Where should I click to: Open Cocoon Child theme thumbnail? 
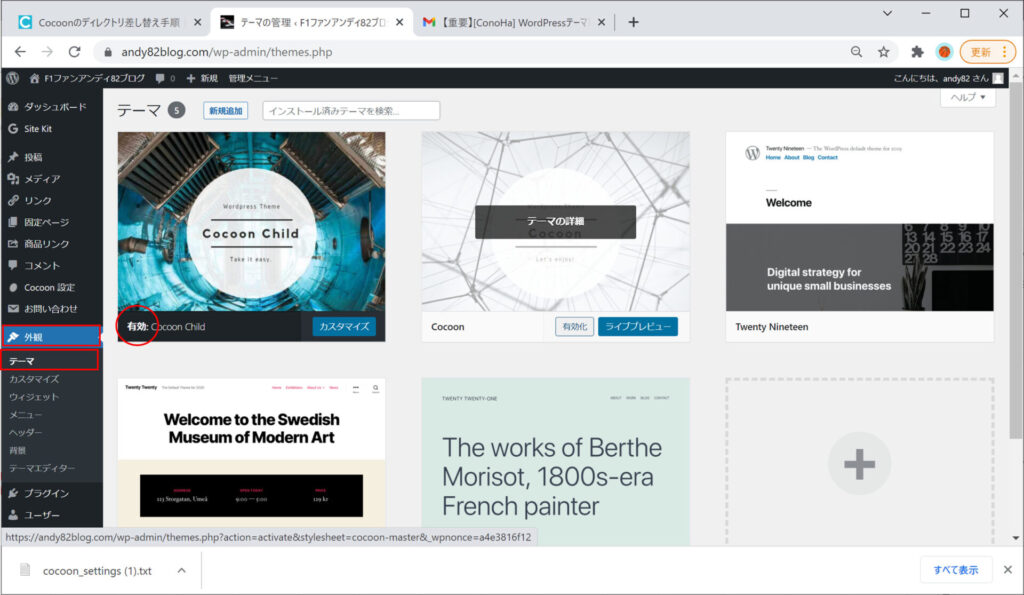click(x=251, y=221)
